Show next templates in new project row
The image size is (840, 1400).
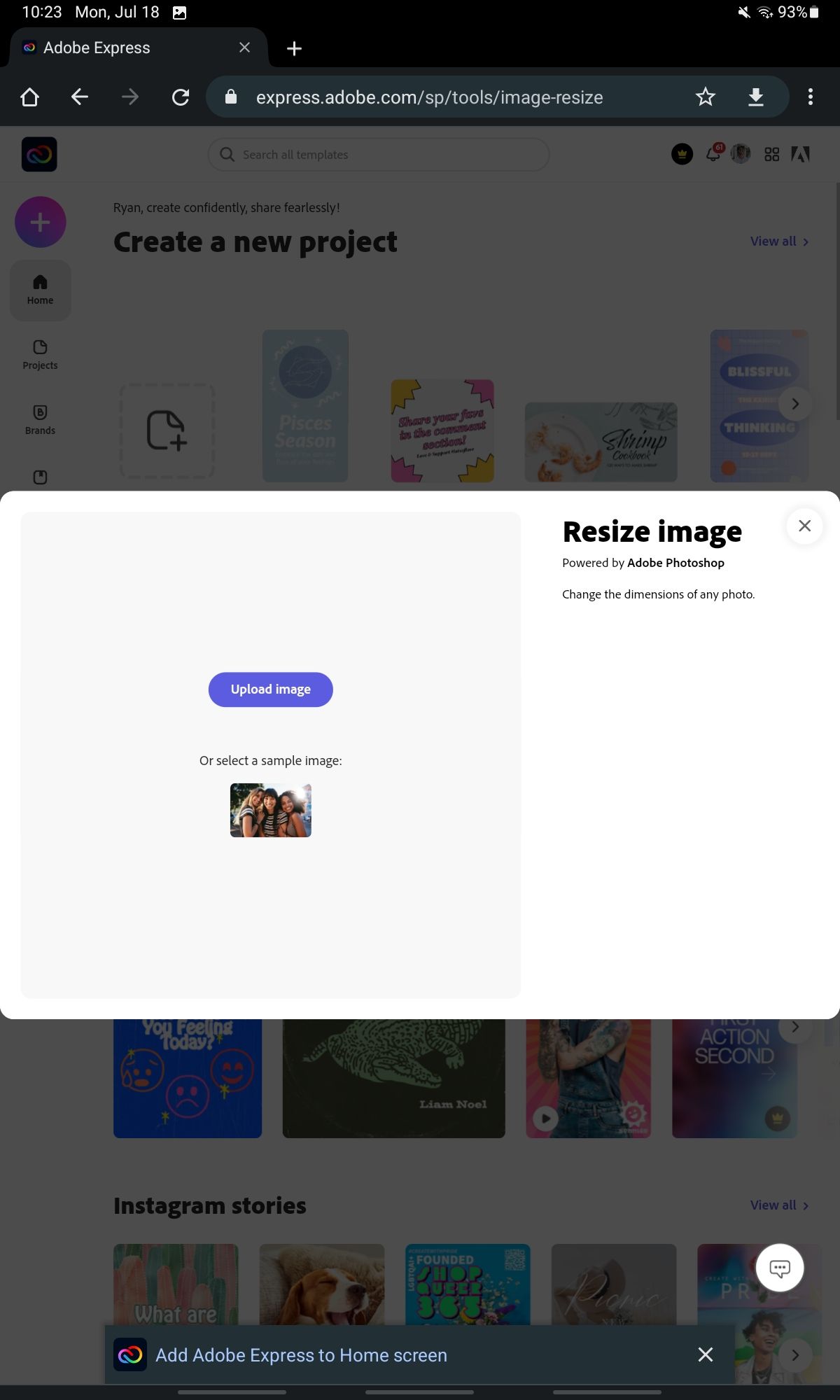[794, 404]
